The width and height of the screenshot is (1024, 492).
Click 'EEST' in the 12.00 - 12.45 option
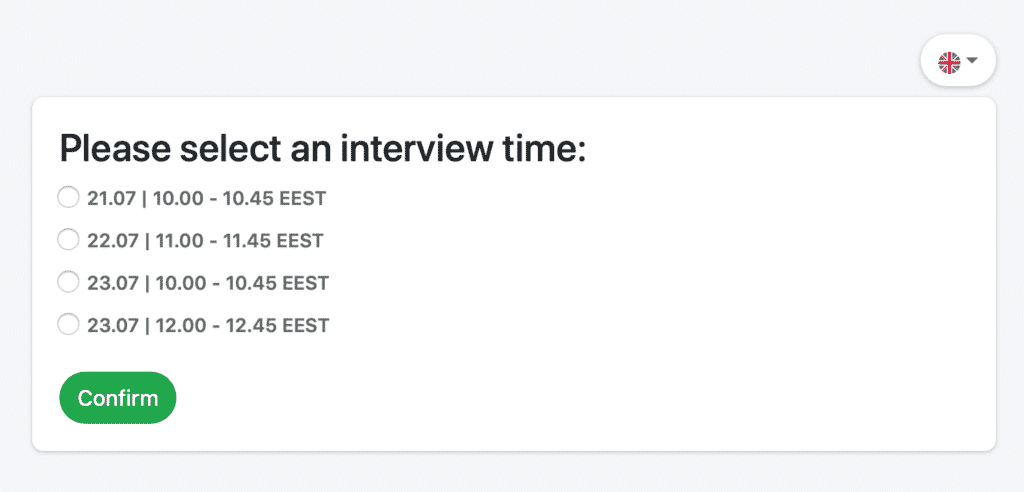pyautogui.click(x=306, y=325)
